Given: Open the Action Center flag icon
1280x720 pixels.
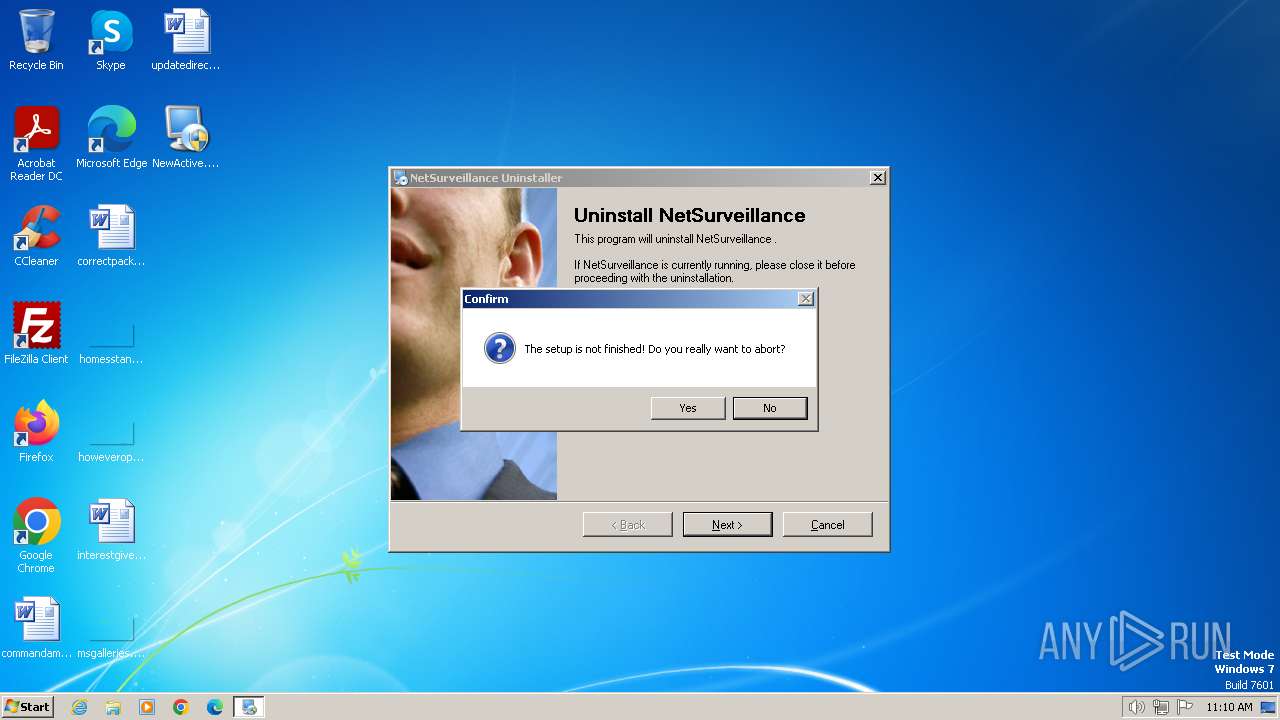Looking at the screenshot, I should (x=1185, y=707).
